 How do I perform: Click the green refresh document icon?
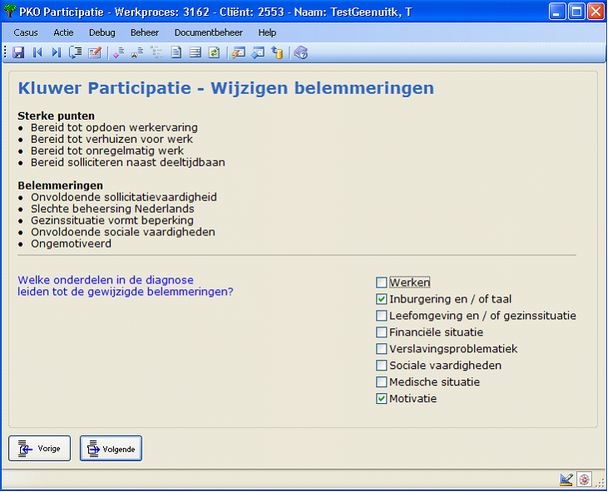[x=214, y=52]
